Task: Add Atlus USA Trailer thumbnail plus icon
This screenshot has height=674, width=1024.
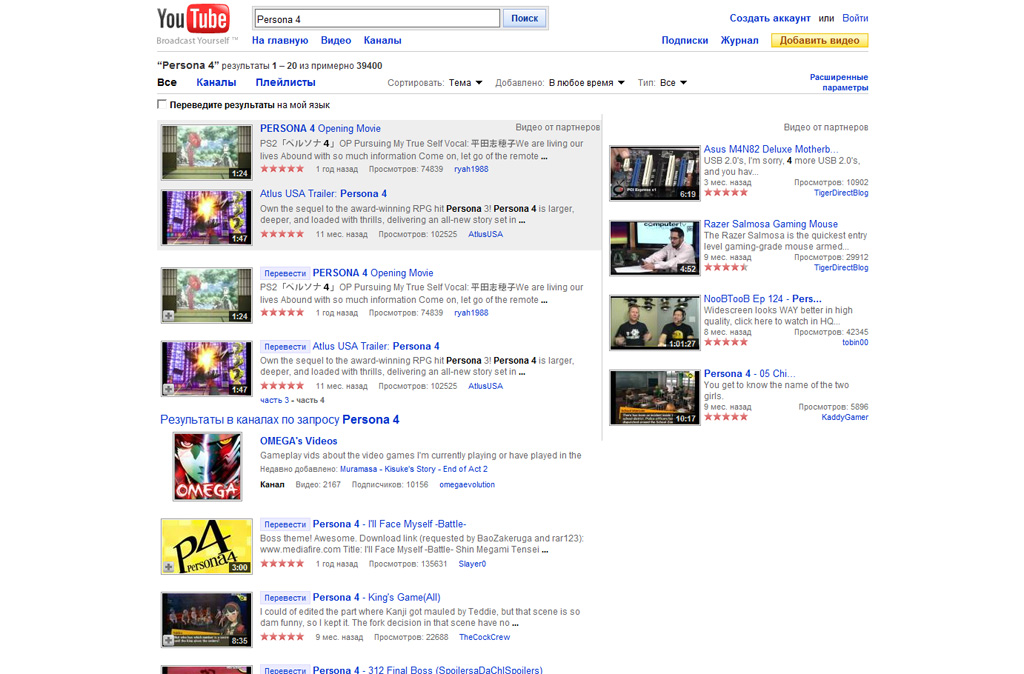Action: [168, 389]
